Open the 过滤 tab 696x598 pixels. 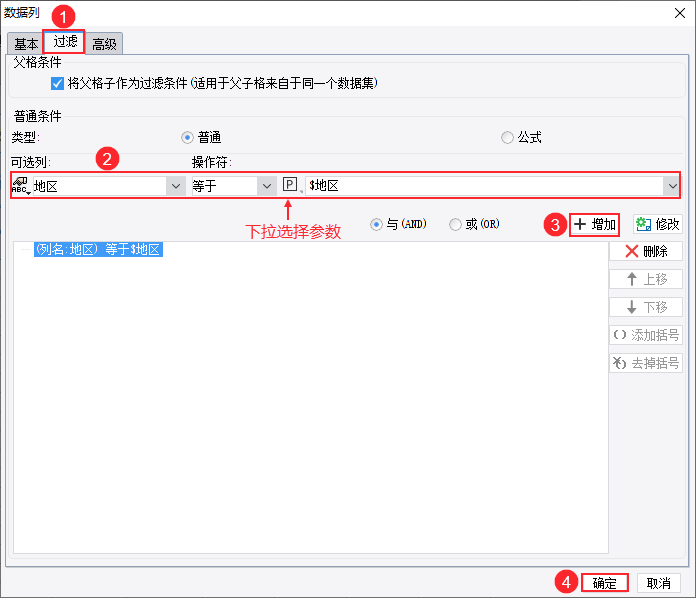click(x=64, y=42)
